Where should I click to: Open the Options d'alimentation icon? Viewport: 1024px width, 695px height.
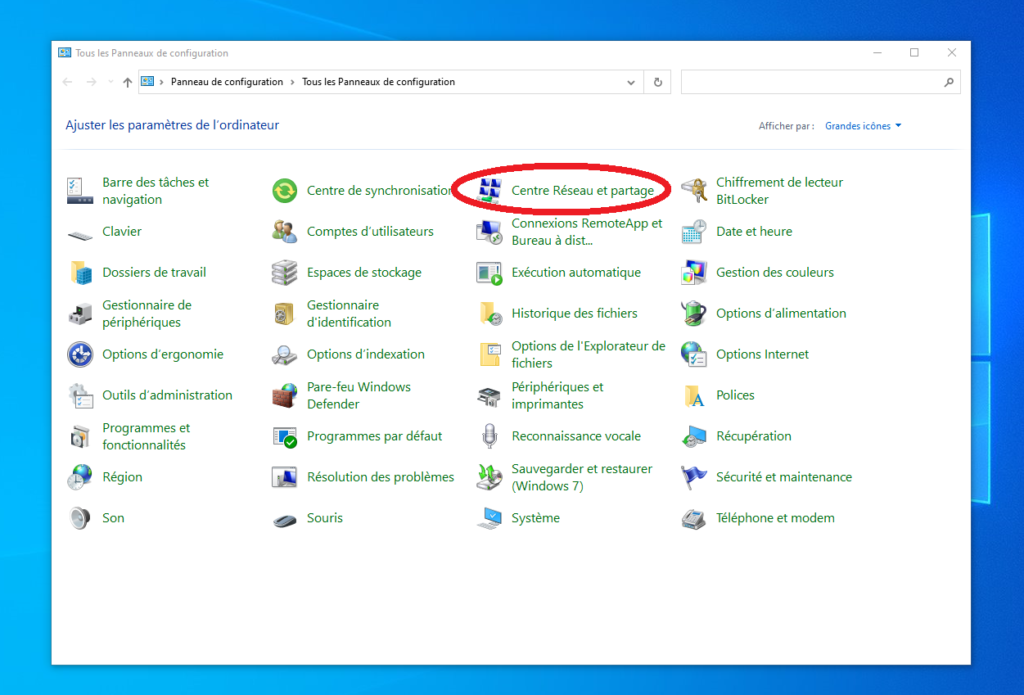(x=694, y=314)
